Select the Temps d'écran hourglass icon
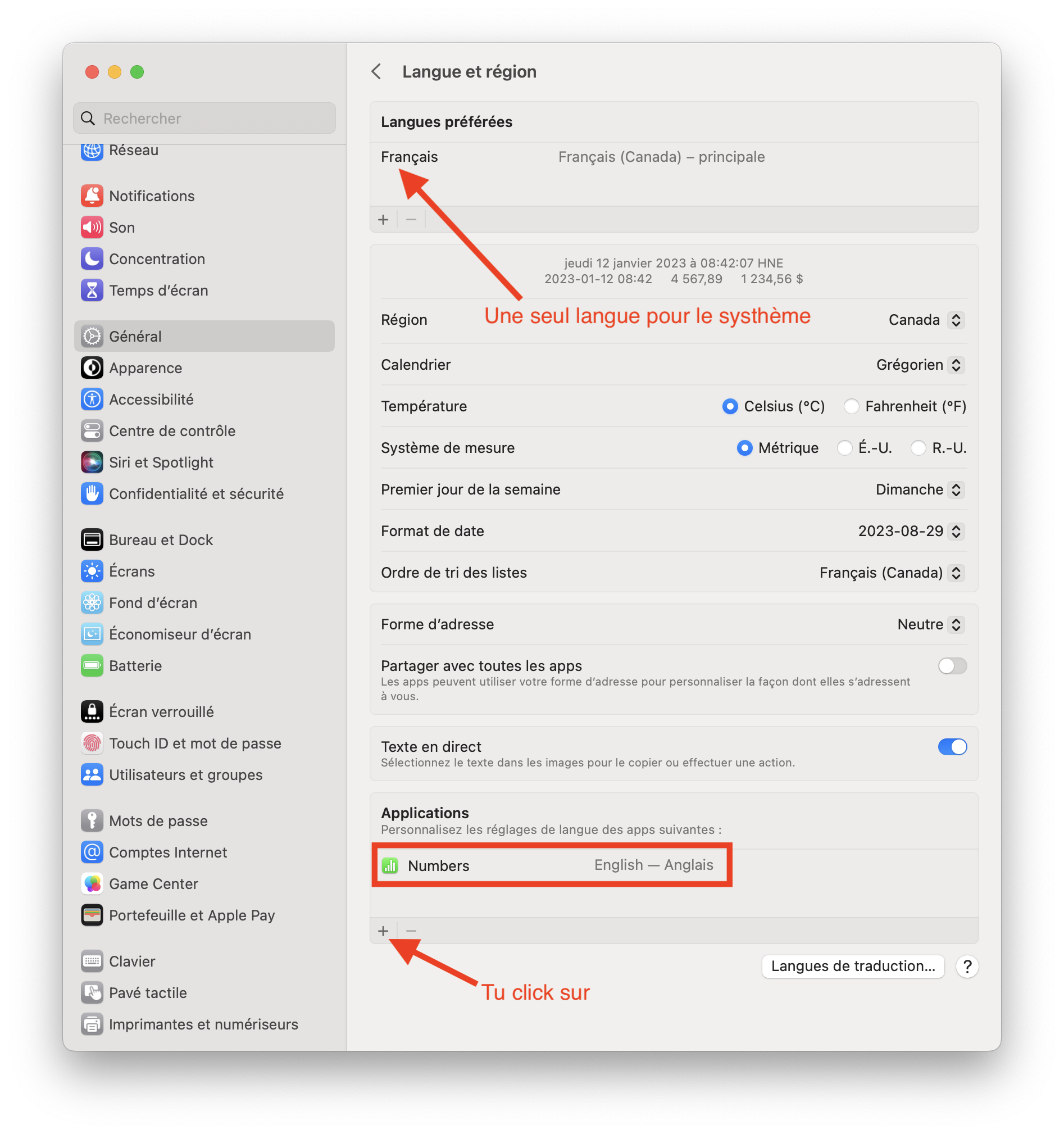The width and height of the screenshot is (1064, 1134). pos(92,290)
